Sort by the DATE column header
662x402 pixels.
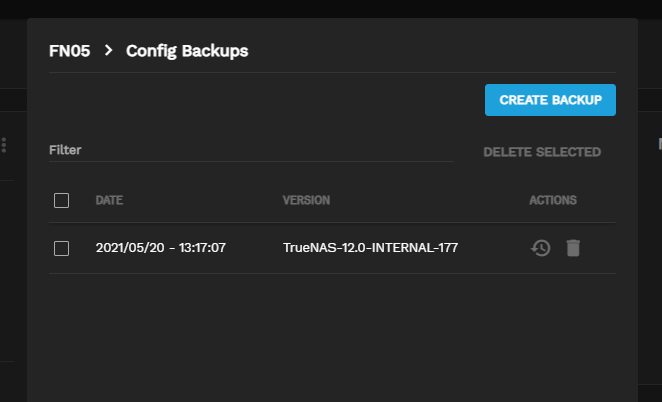click(109, 200)
